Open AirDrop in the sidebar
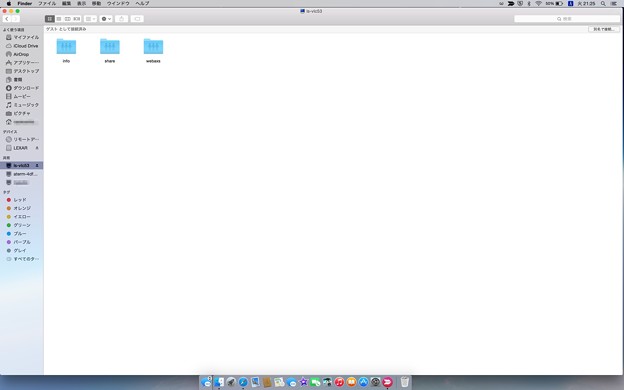 [x=21, y=54]
